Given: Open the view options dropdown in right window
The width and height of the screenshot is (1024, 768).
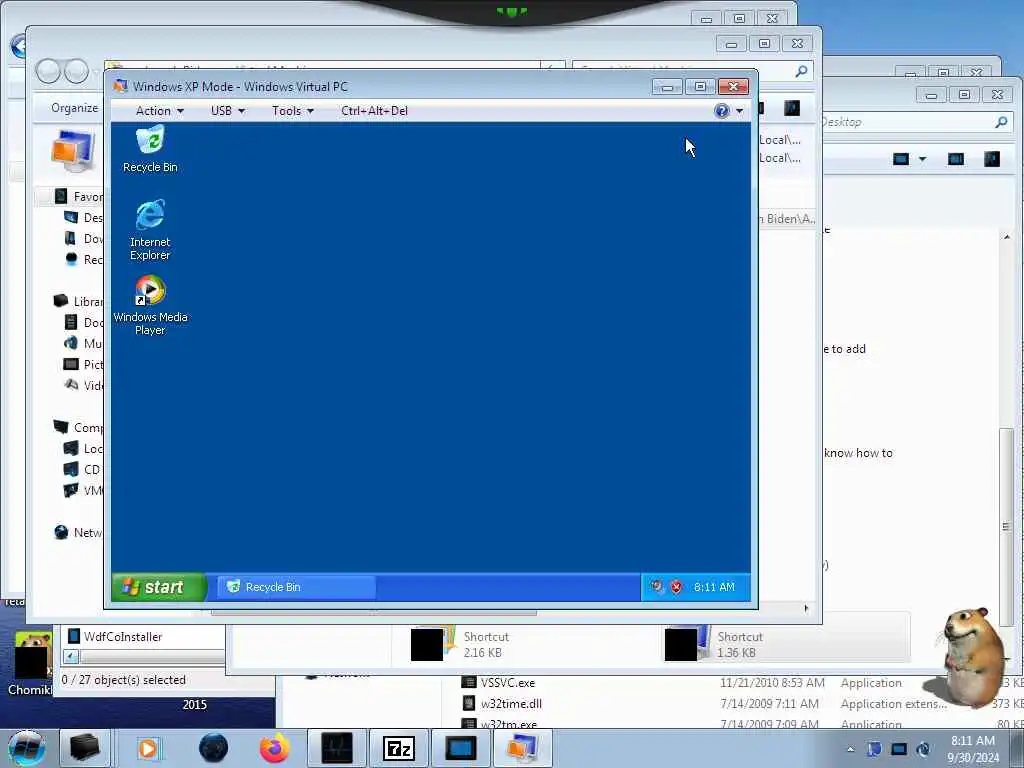Looking at the screenshot, I should click(x=922, y=159).
